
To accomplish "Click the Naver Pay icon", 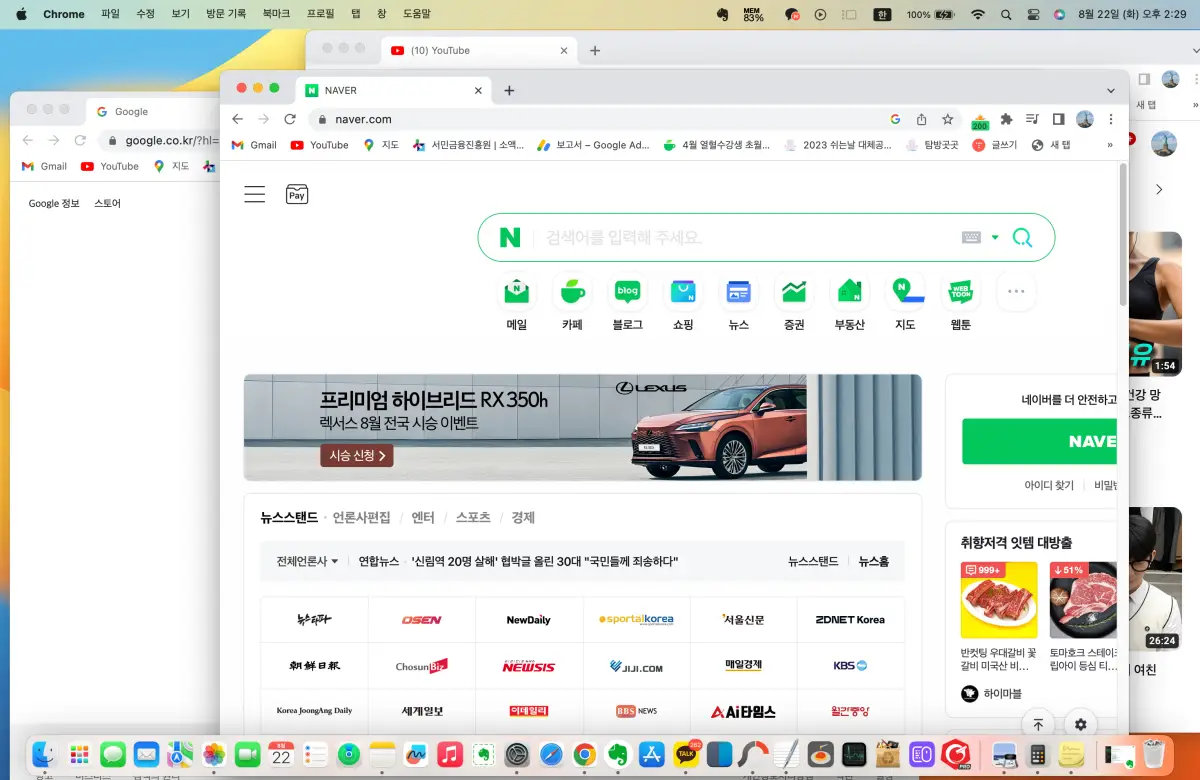I will tap(297, 195).
